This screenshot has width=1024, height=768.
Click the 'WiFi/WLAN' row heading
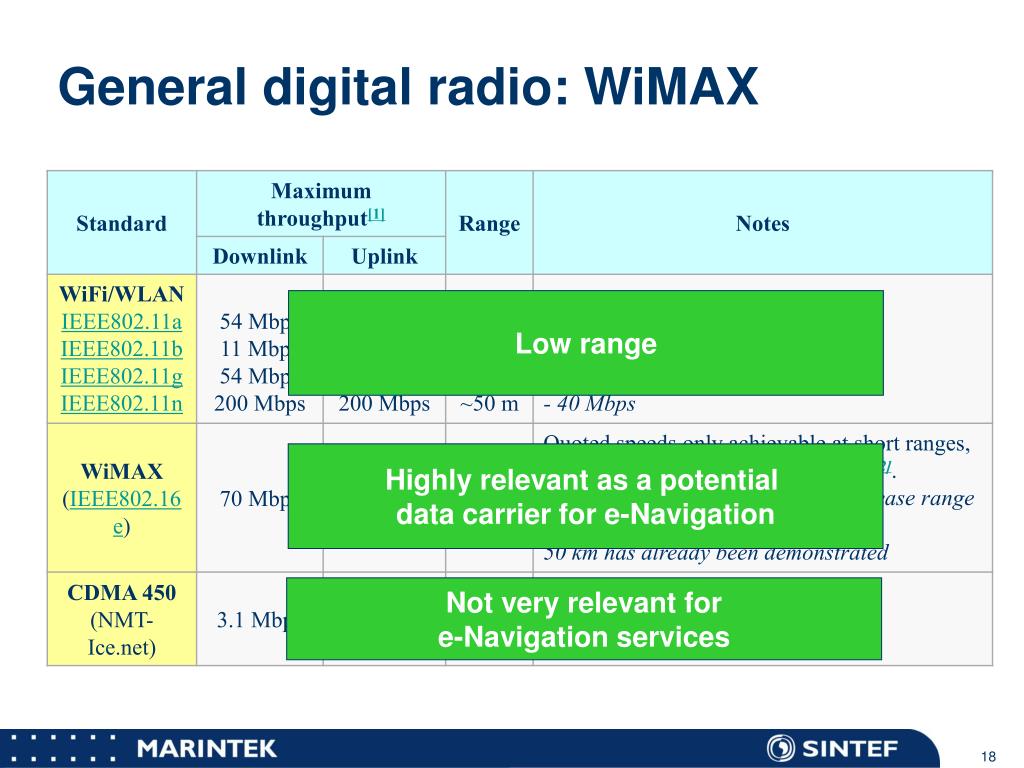click(x=121, y=294)
